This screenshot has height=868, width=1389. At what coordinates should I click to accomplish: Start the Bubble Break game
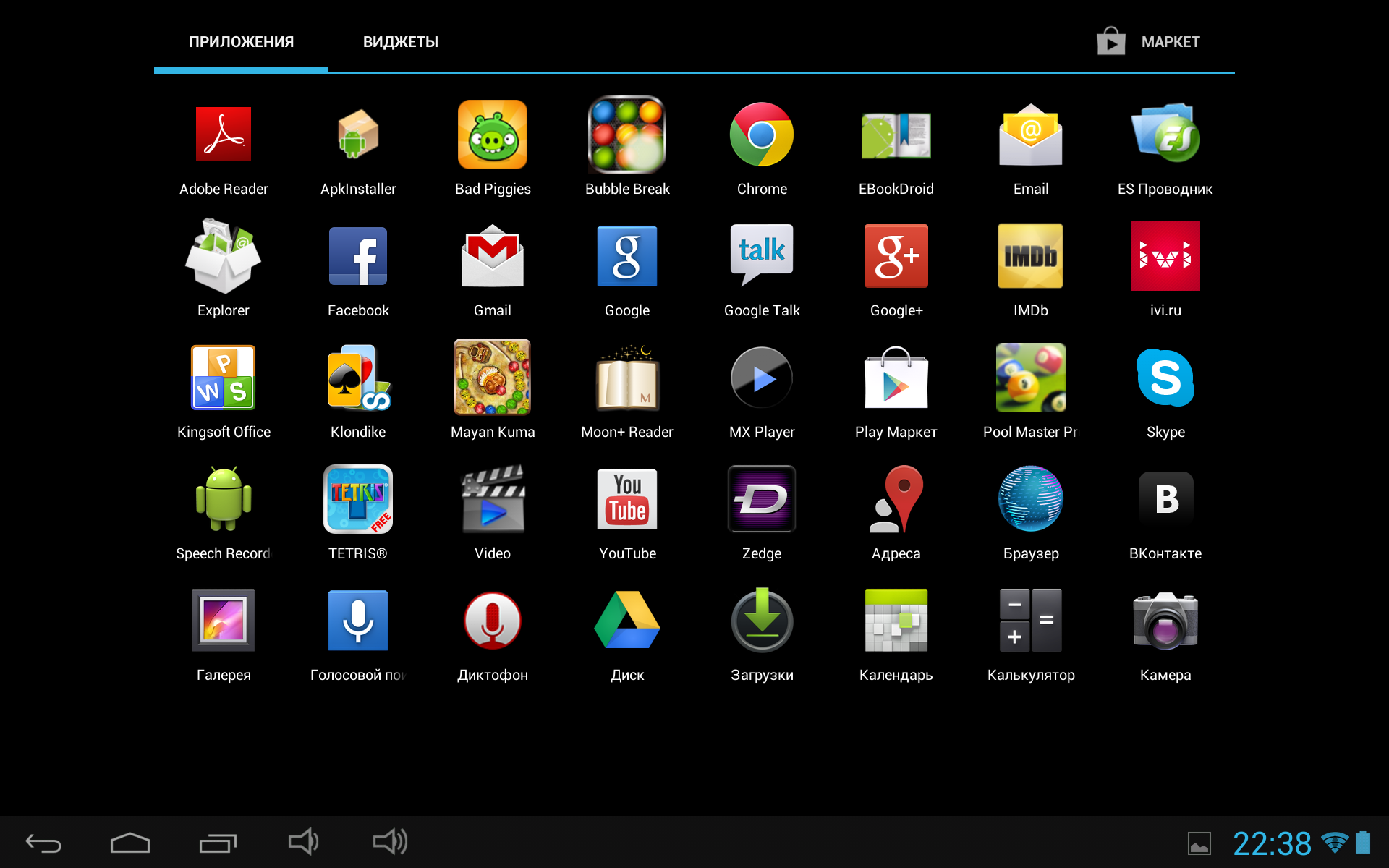627,135
